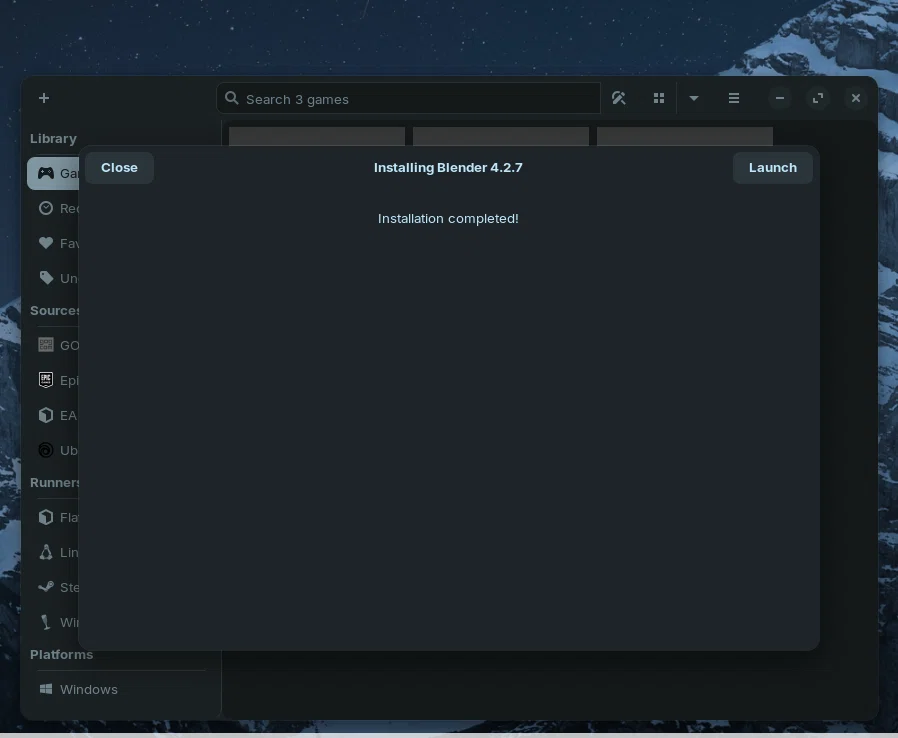
Task: Select the Flatpak runner icon
Action: [46, 518]
